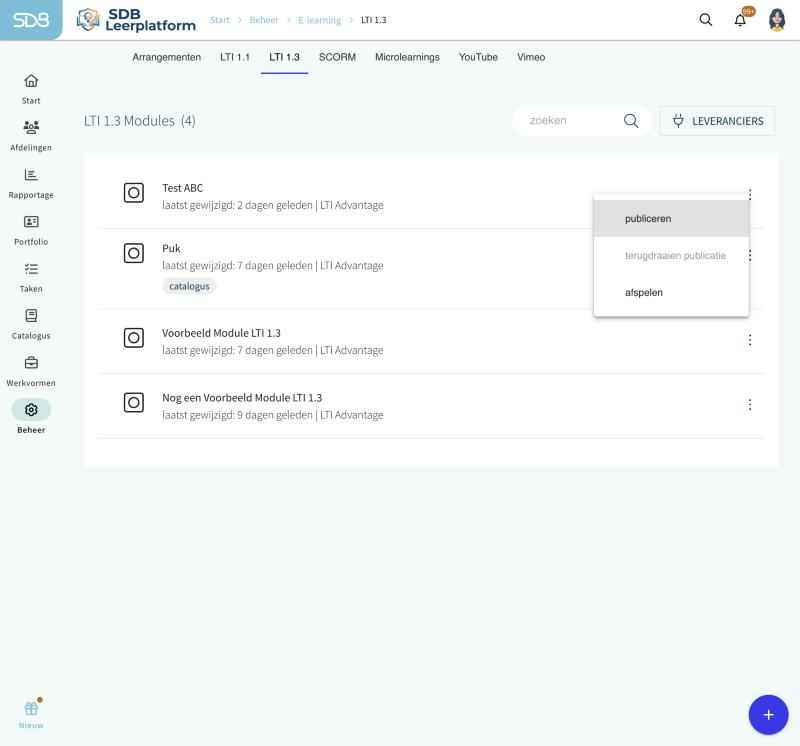Viewport: 800px width, 746px height.
Task: Open three-dot menu for Test ABC
Action: coord(750,194)
